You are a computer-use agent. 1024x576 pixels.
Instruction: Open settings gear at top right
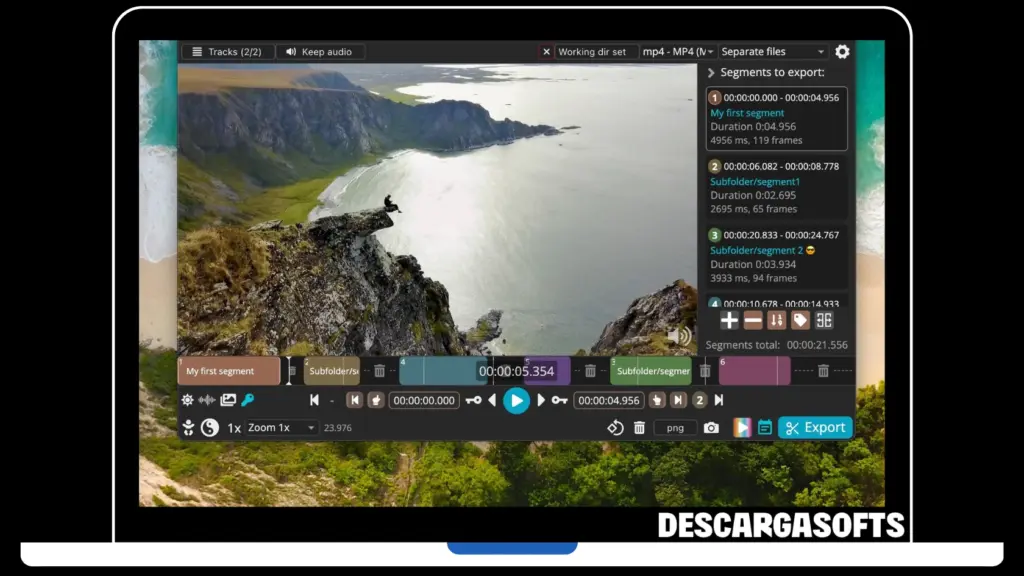[x=842, y=52]
